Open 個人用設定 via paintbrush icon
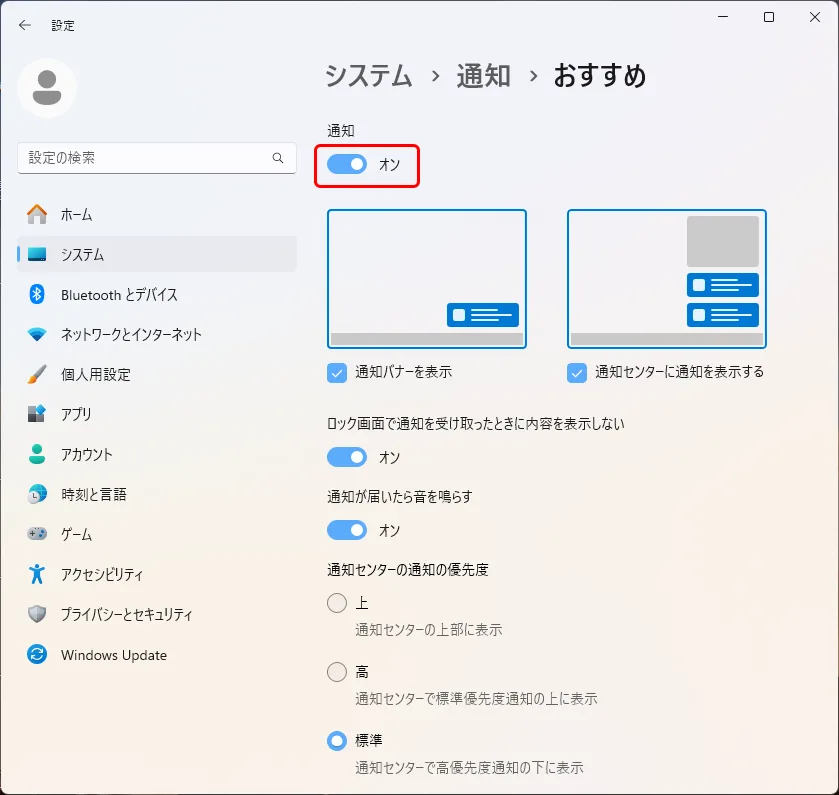 coord(37,374)
